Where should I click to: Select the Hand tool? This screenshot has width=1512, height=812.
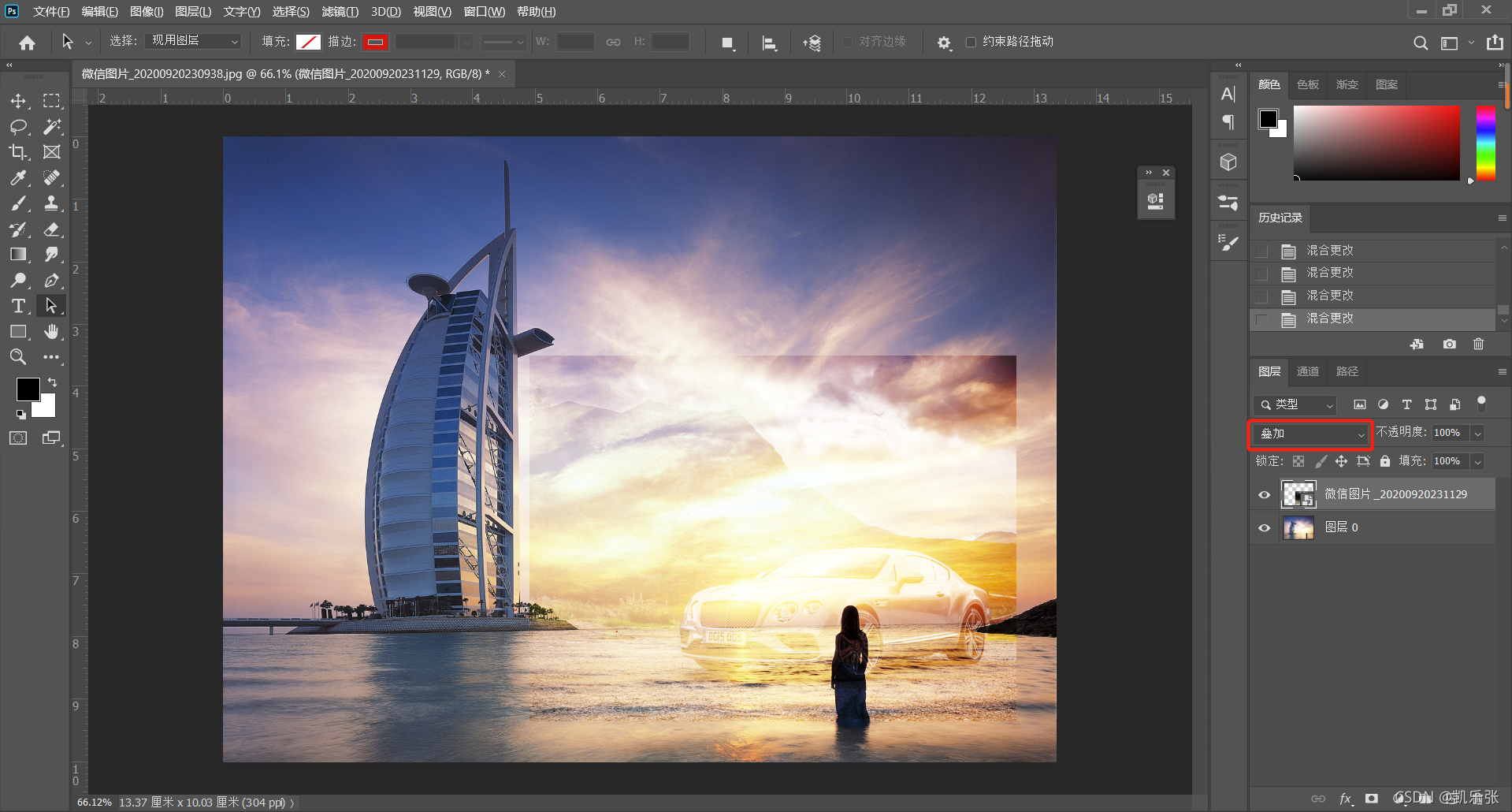pyautogui.click(x=52, y=332)
